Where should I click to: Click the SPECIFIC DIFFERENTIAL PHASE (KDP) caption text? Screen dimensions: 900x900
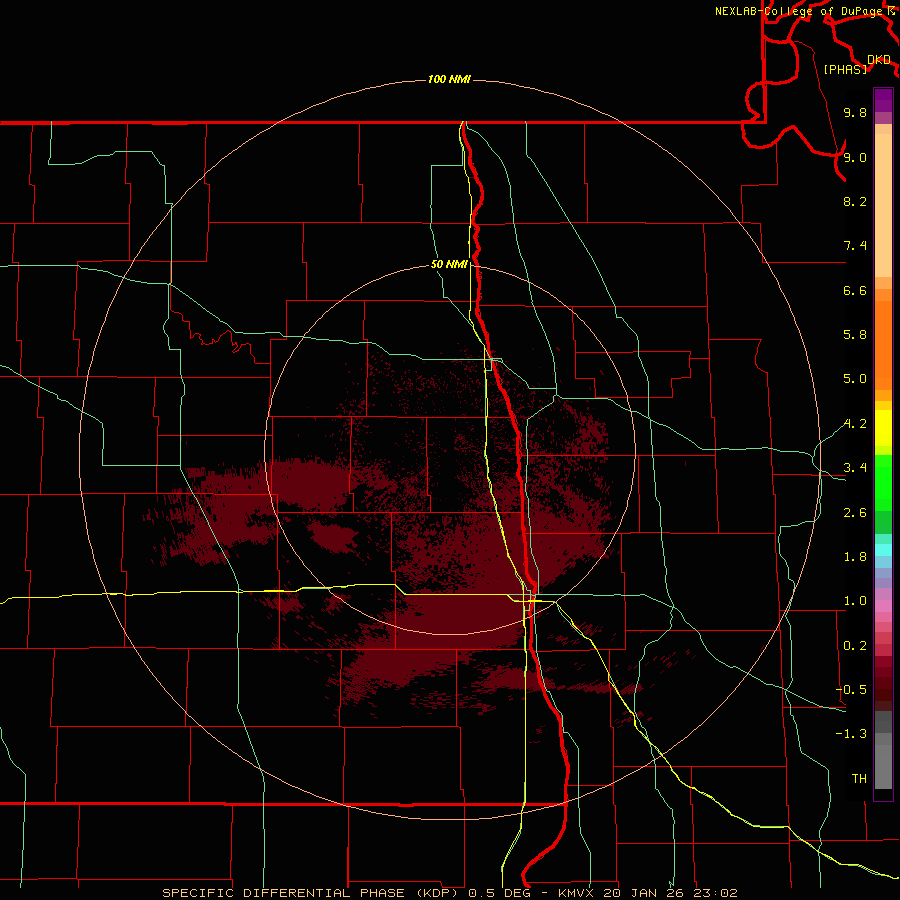[x=312, y=893]
